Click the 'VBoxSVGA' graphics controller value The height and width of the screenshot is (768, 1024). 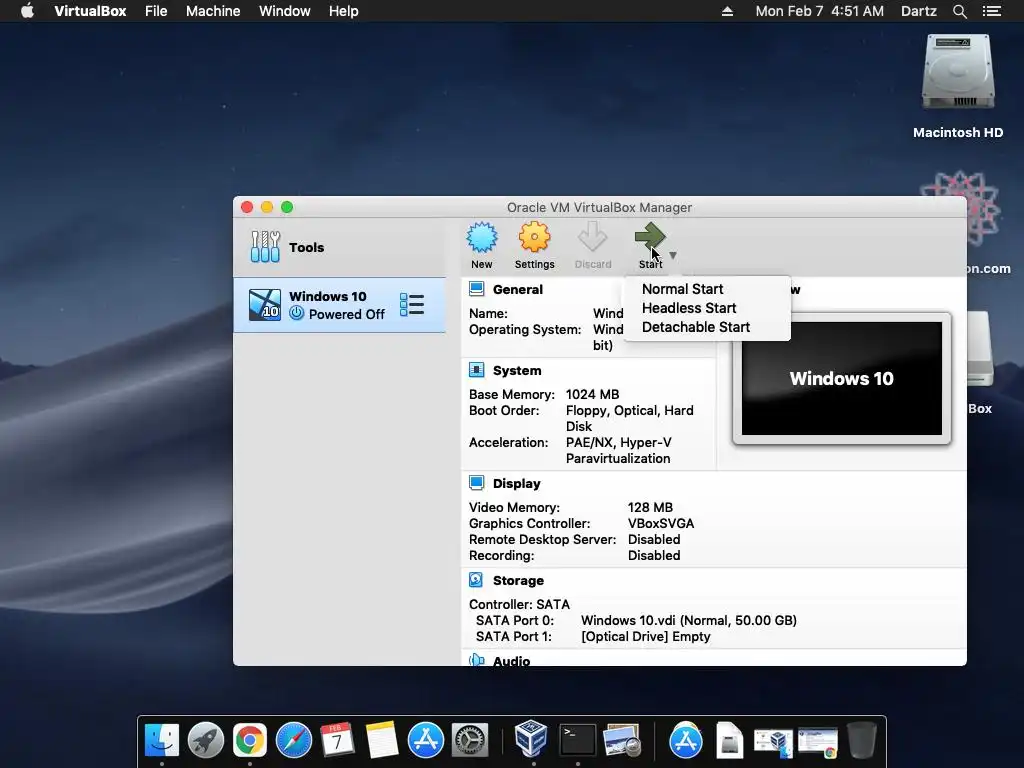[661, 523]
